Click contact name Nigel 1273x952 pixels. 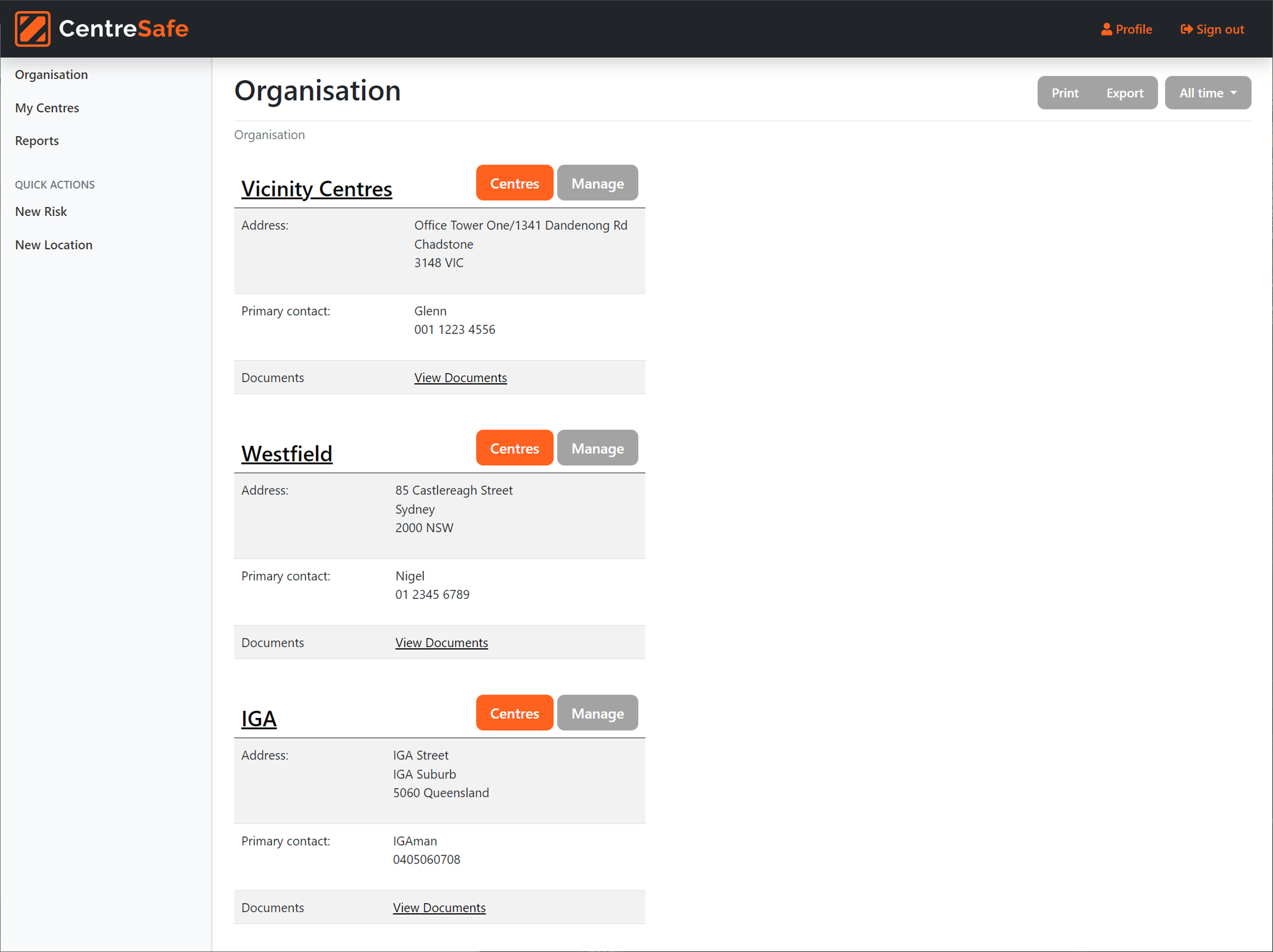(x=410, y=576)
